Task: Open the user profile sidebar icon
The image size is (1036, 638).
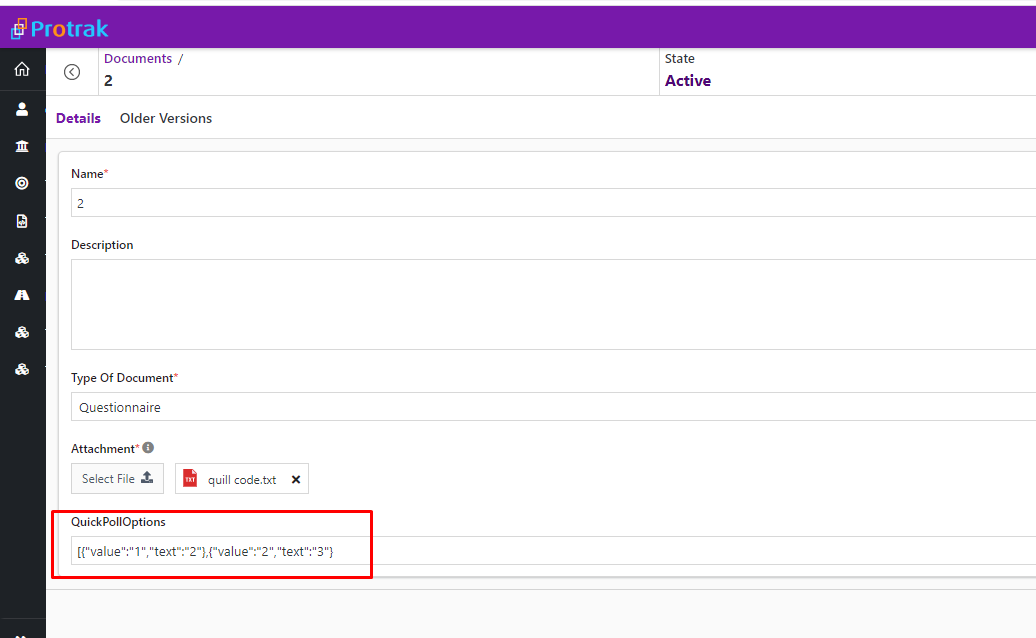Action: click(x=22, y=109)
